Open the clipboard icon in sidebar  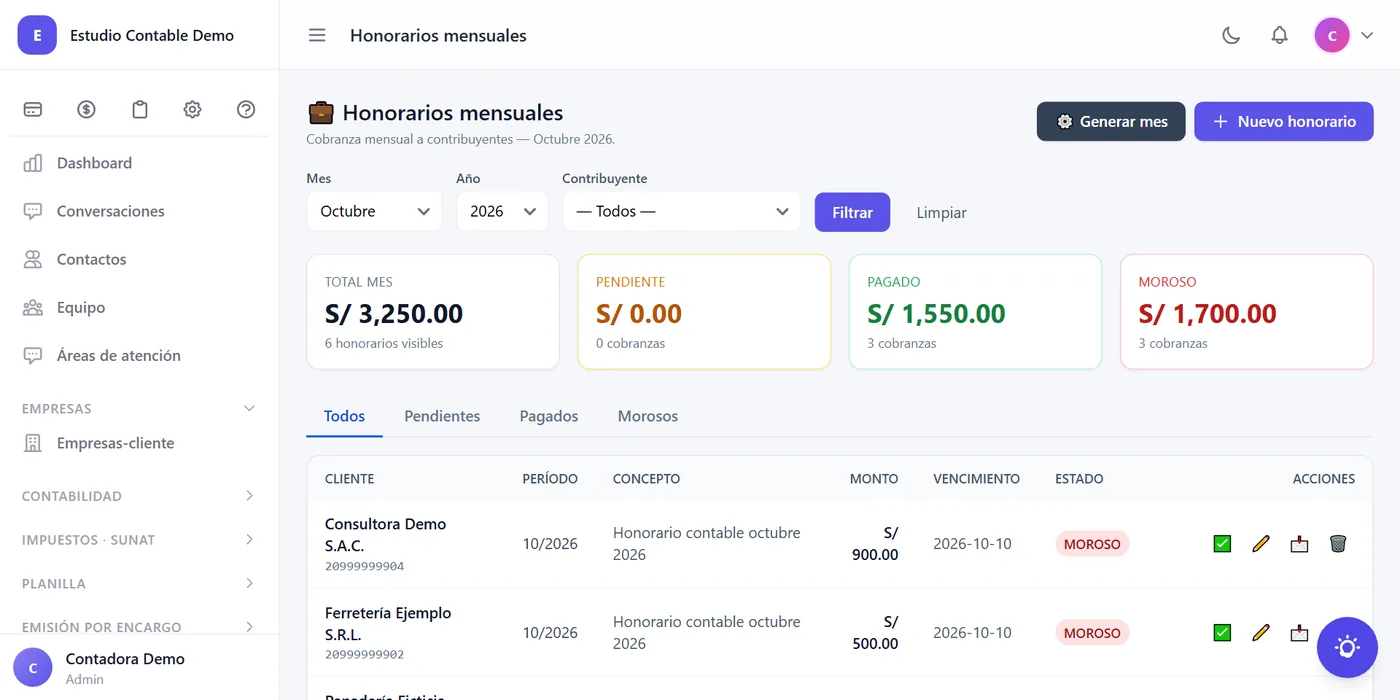coord(140,110)
